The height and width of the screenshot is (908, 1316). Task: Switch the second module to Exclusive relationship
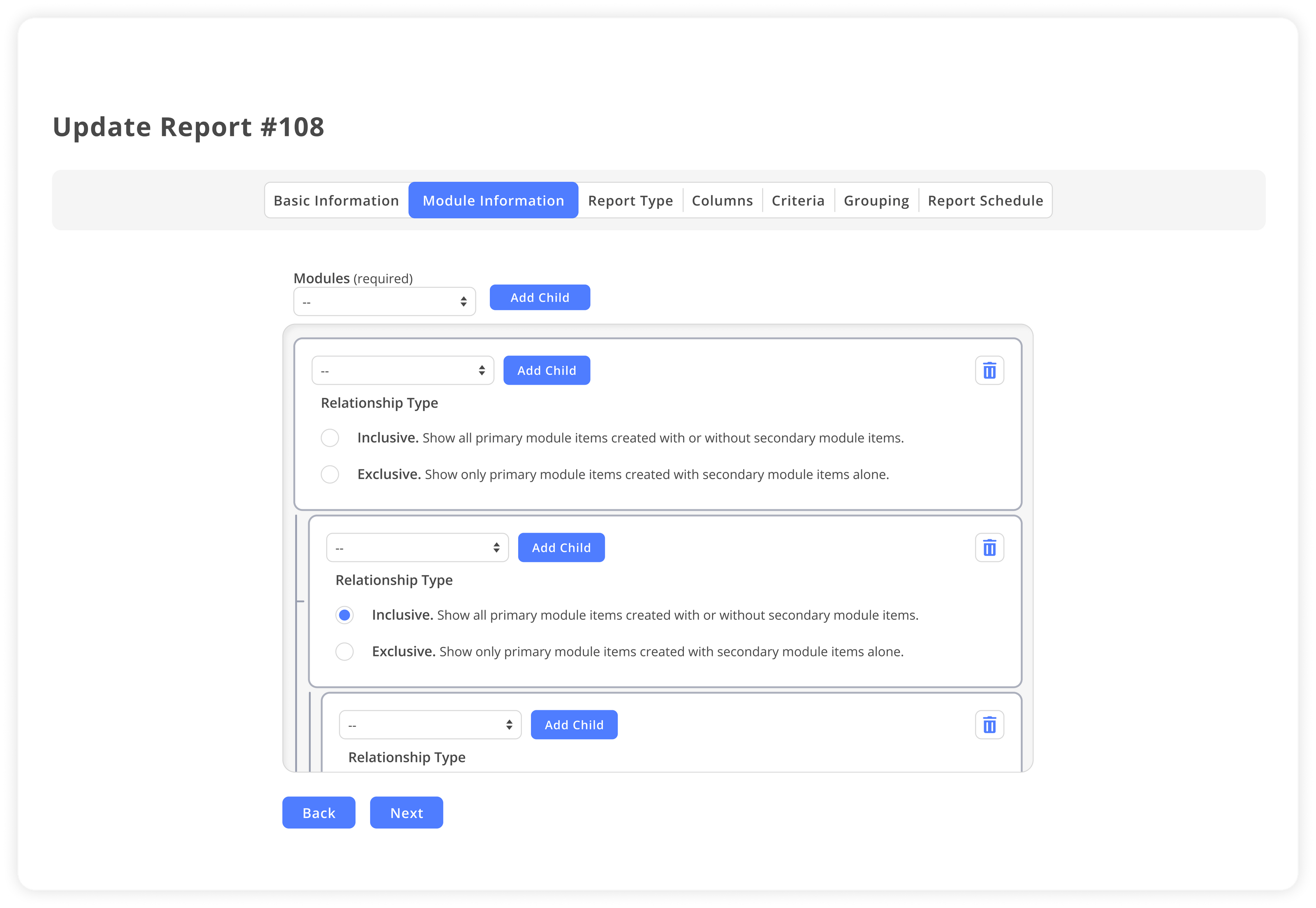[x=344, y=652]
